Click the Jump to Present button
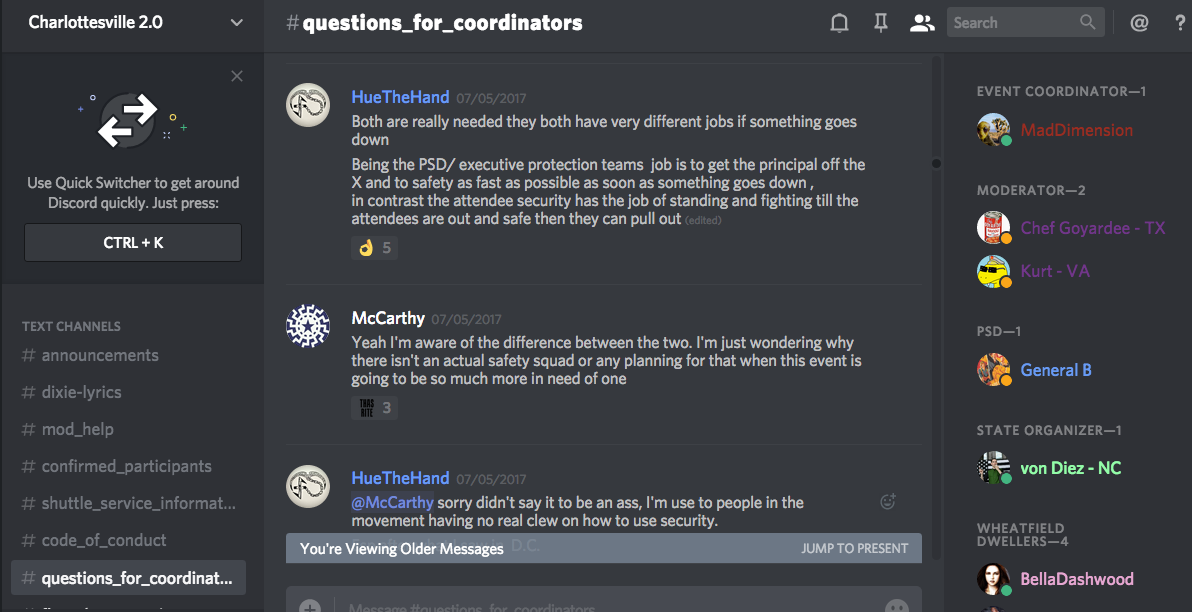 pos(854,548)
